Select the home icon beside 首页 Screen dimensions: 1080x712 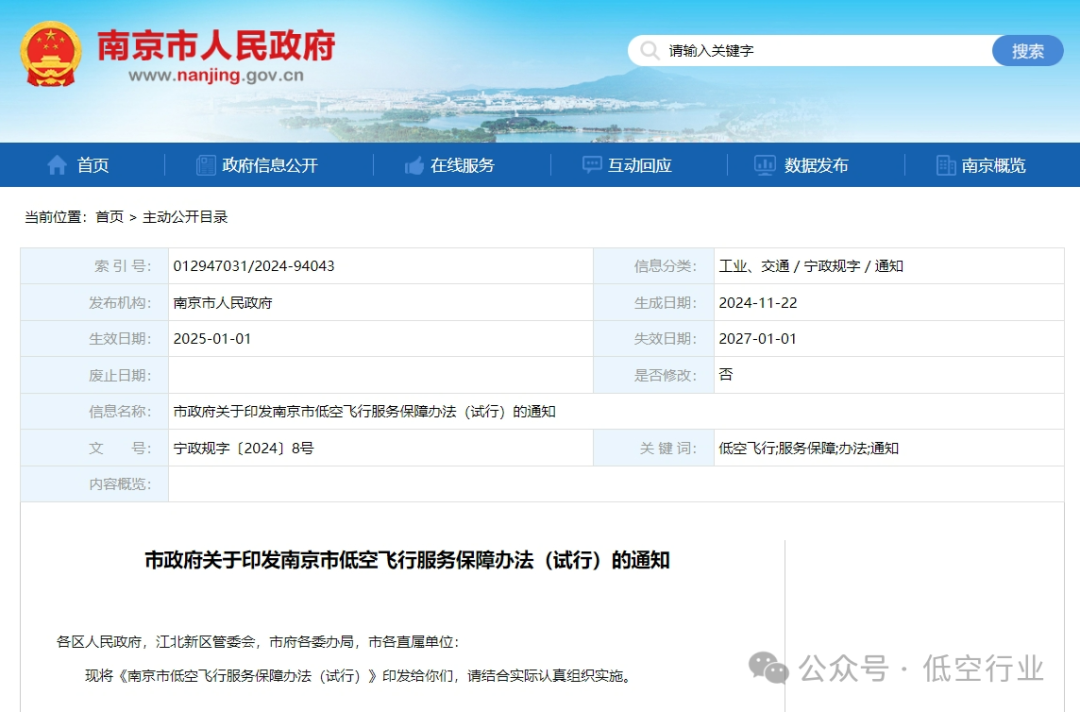point(57,165)
